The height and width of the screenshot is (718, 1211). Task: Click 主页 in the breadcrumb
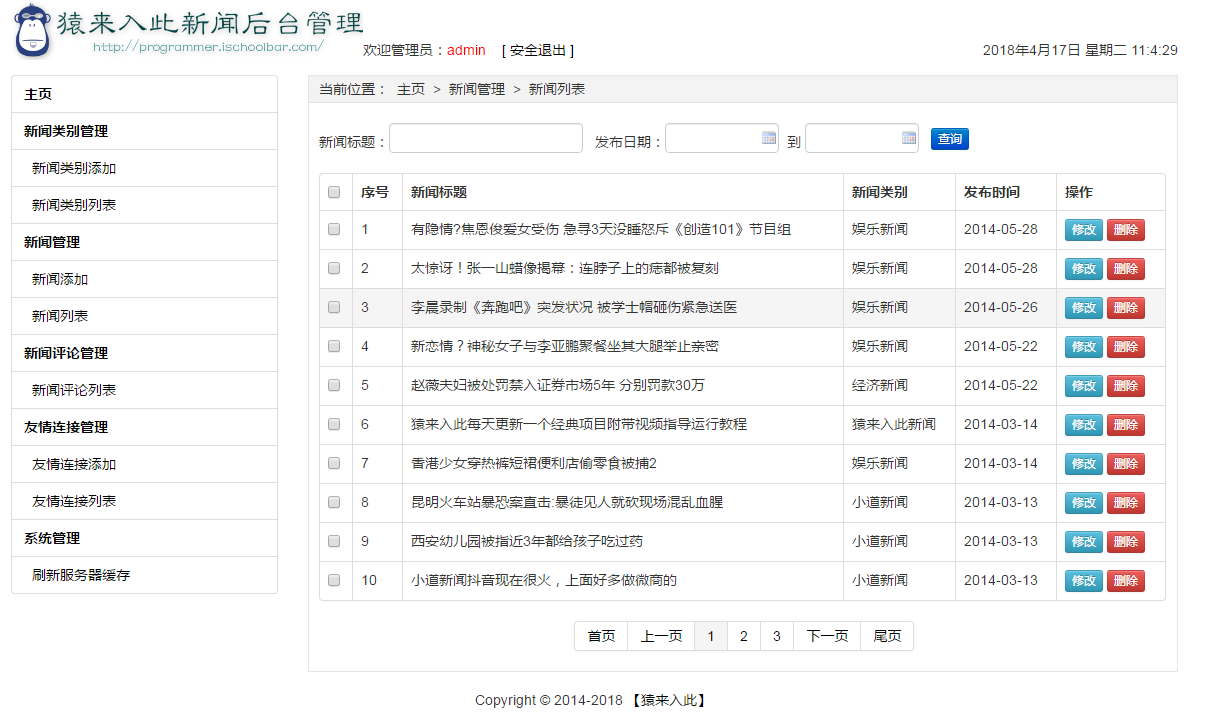(x=411, y=89)
